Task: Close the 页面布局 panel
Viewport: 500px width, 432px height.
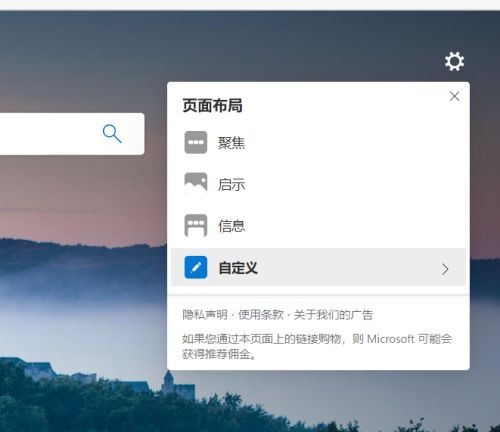Action: pyautogui.click(x=454, y=96)
